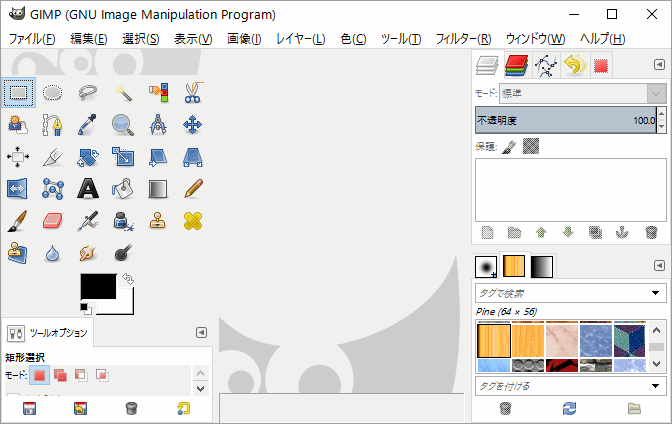
Task: Select the Shear tool
Action: pyautogui.click(x=158, y=157)
